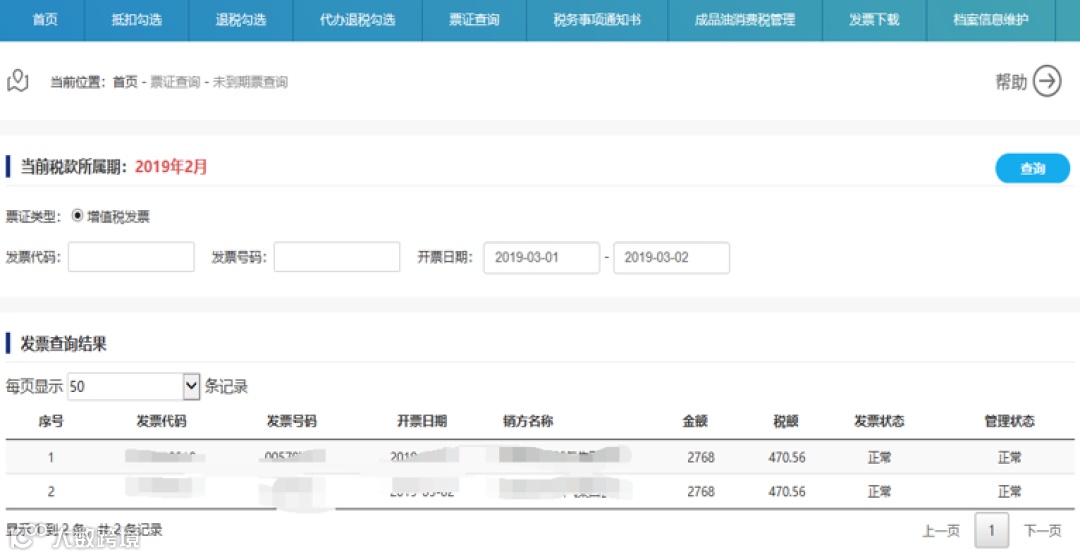Image resolution: width=1080 pixels, height=557 pixels.
Task: Click the 帮助 arrow circle icon
Action: point(1047,81)
